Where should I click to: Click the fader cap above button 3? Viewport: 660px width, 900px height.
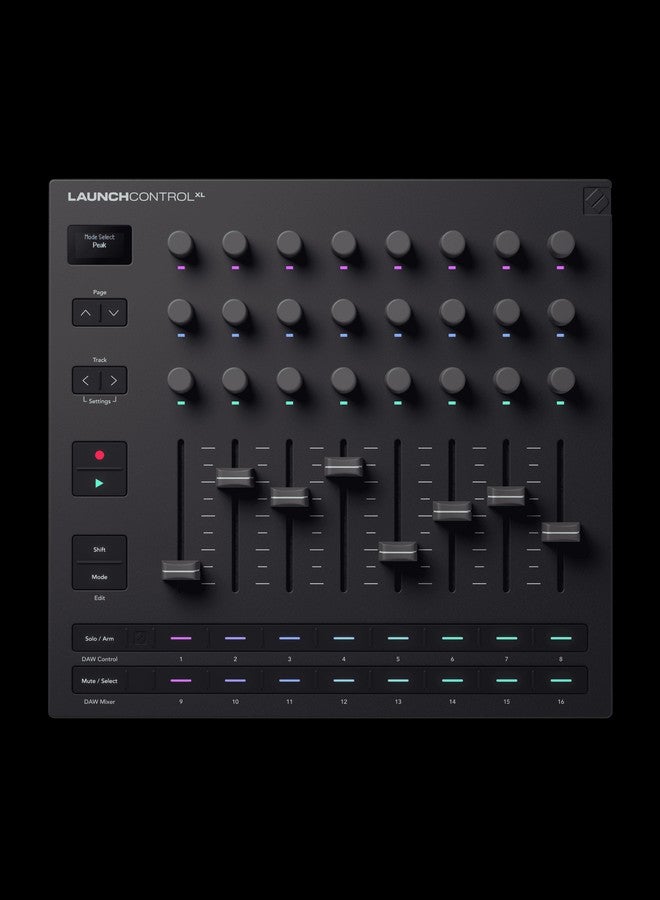coord(289,497)
